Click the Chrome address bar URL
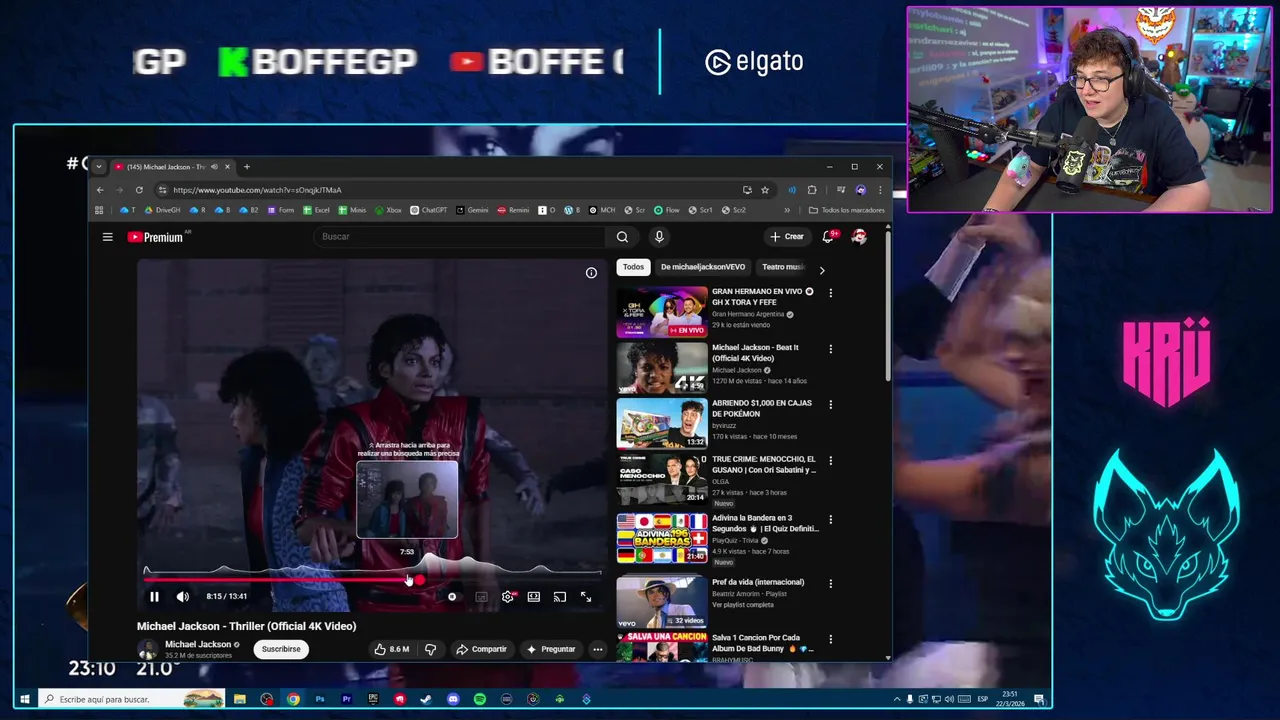The image size is (1280, 720). [257, 190]
